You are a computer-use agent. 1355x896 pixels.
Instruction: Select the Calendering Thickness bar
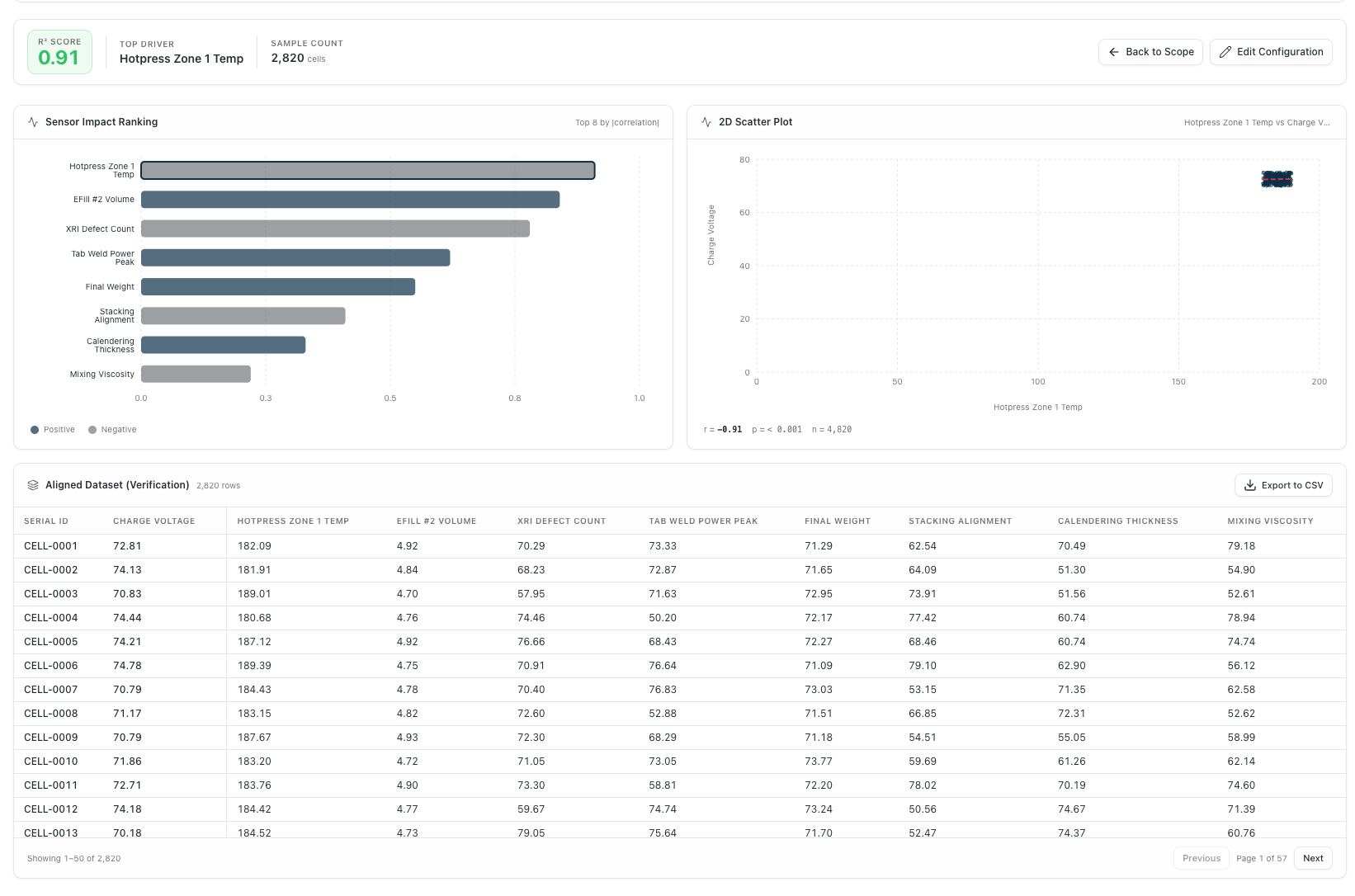(x=224, y=345)
